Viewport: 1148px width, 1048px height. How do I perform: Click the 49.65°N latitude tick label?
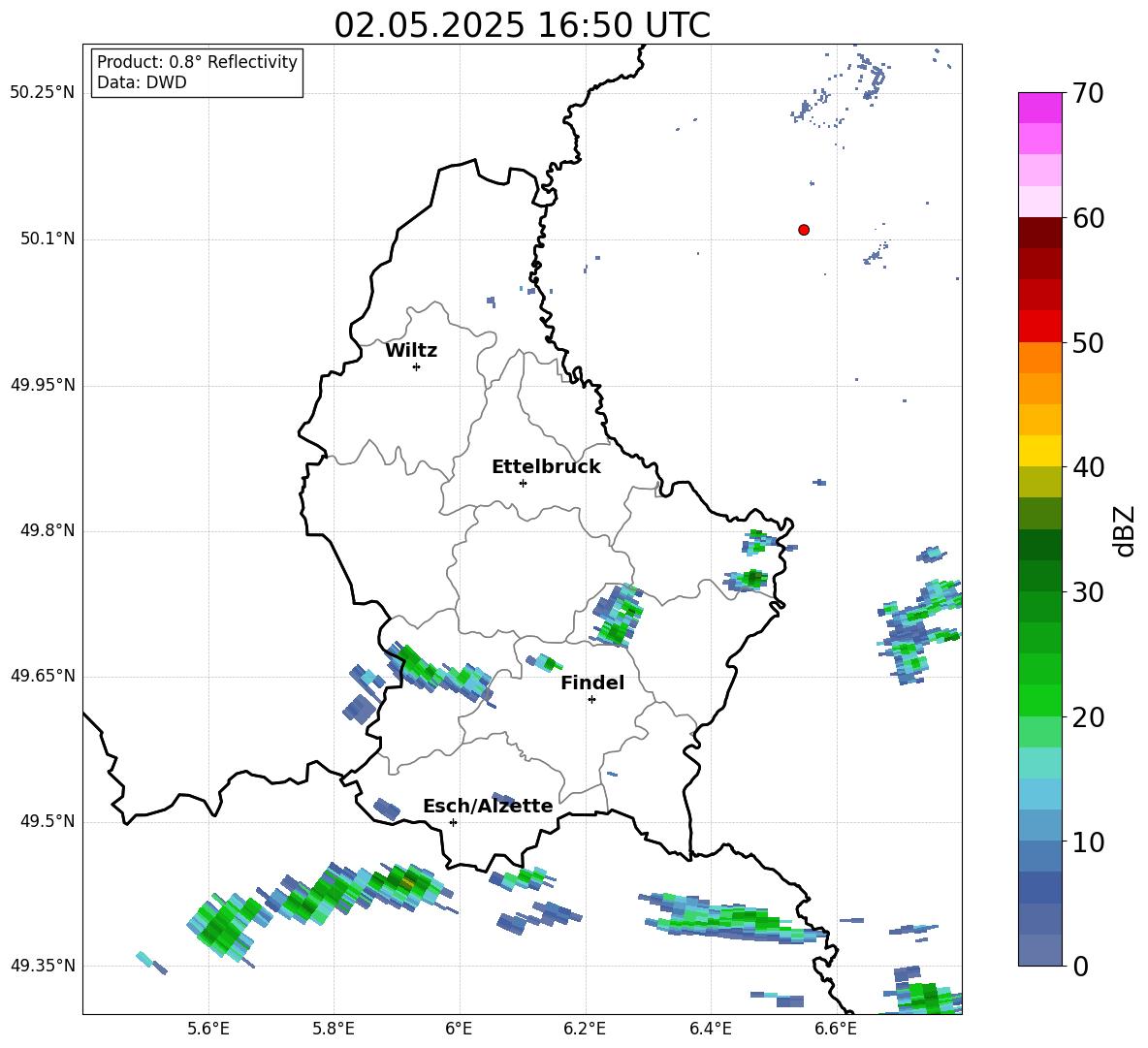pyautogui.click(x=43, y=675)
